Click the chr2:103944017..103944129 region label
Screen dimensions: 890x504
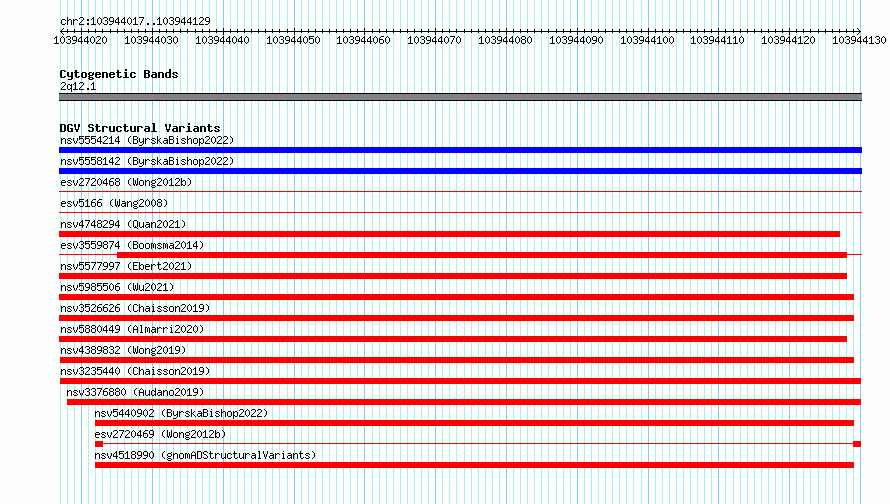(x=135, y=21)
